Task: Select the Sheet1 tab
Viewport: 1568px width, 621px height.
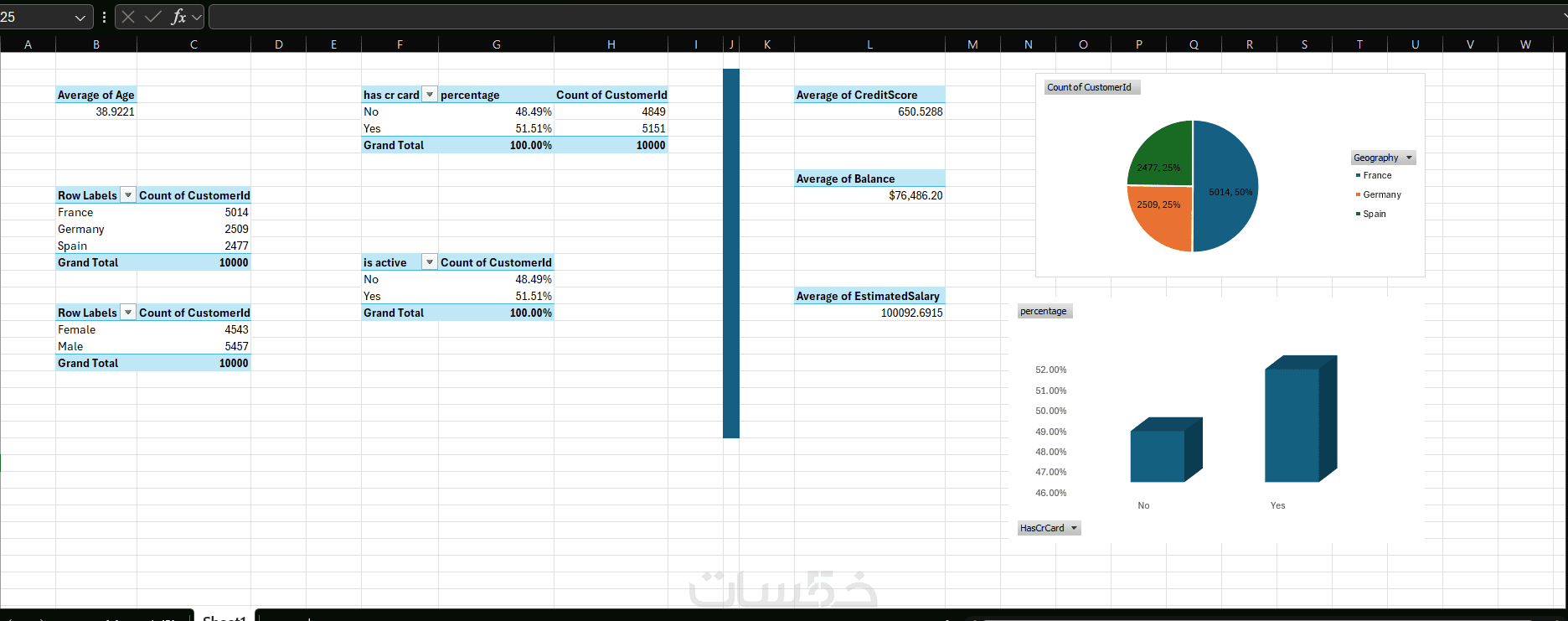Action: 224,616
